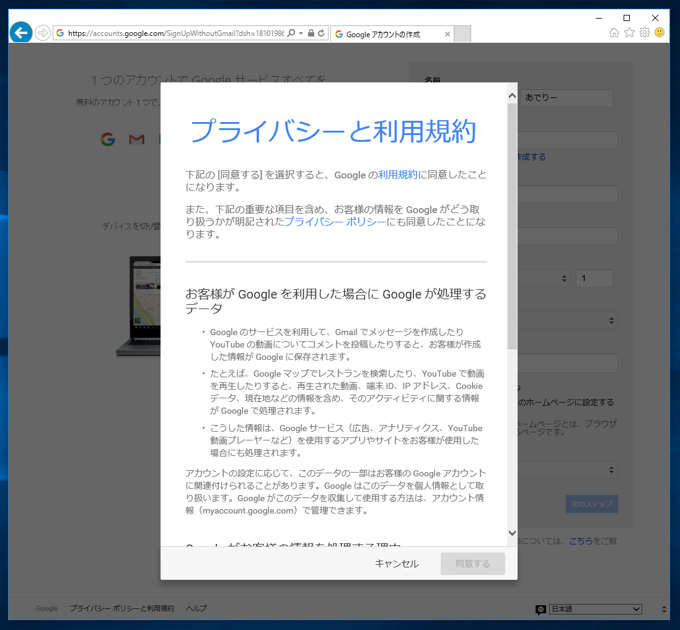
Task: Click the Google G logo icon on page
Action: (108, 139)
